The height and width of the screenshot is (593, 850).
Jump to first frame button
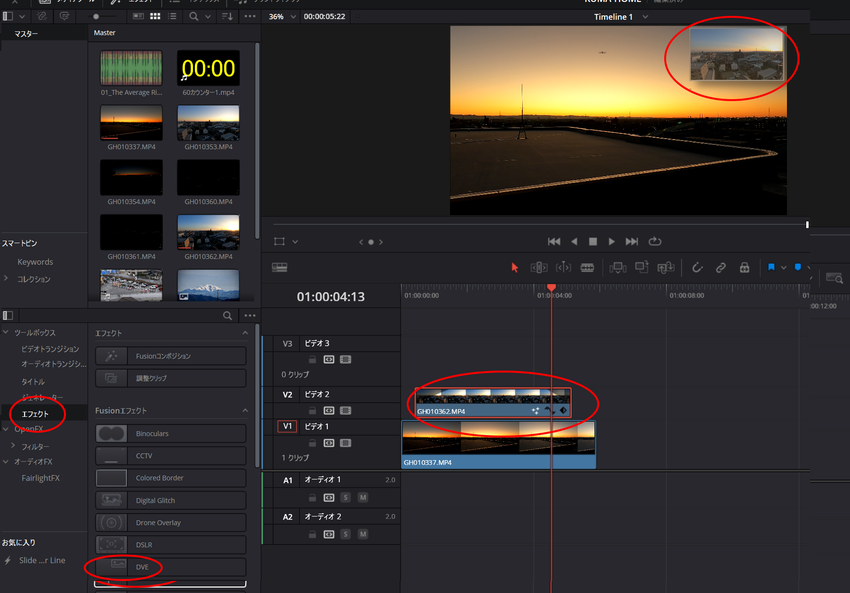coord(554,241)
